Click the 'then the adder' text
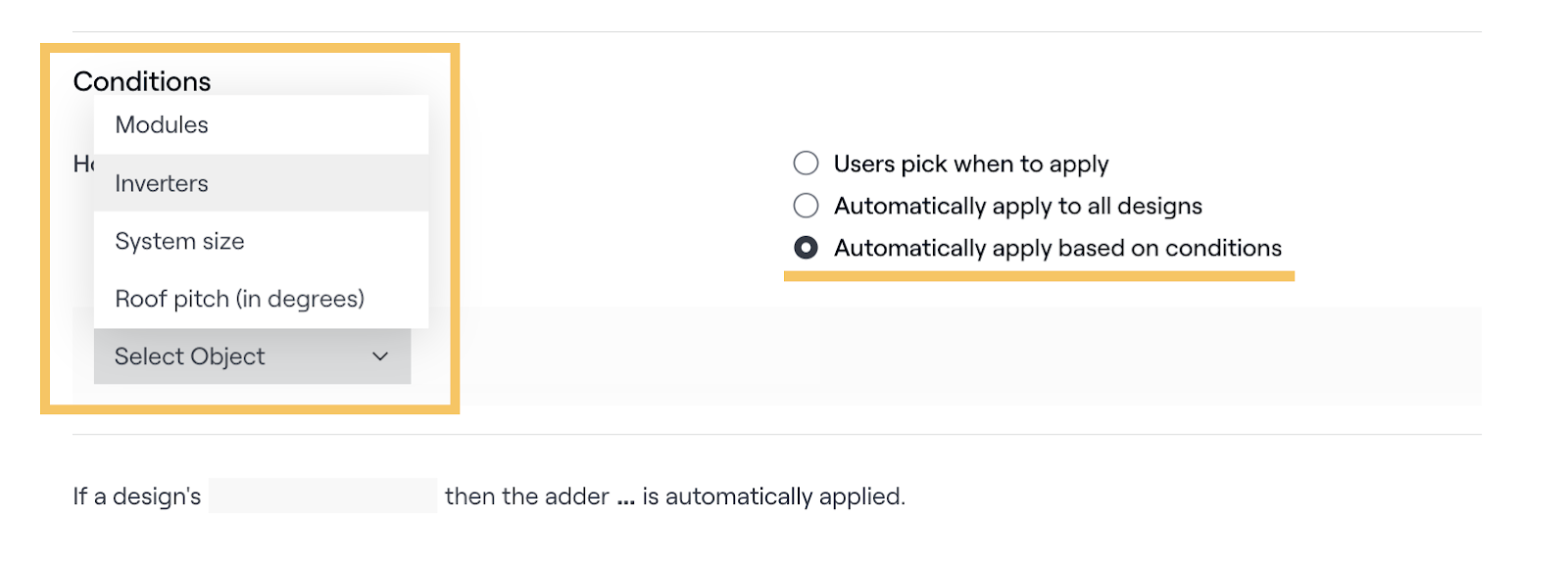This screenshot has width=1568, height=567. pyautogui.click(x=526, y=496)
